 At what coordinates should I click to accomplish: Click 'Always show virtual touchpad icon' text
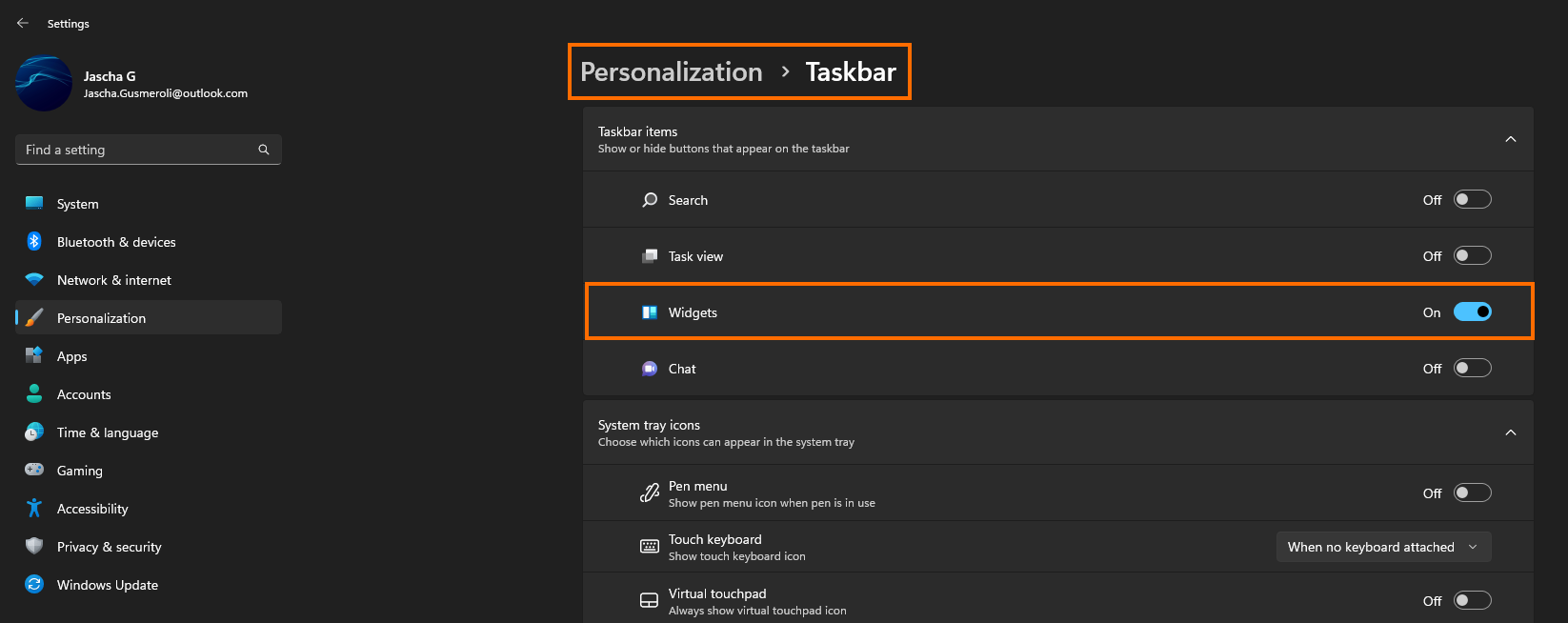click(x=757, y=611)
